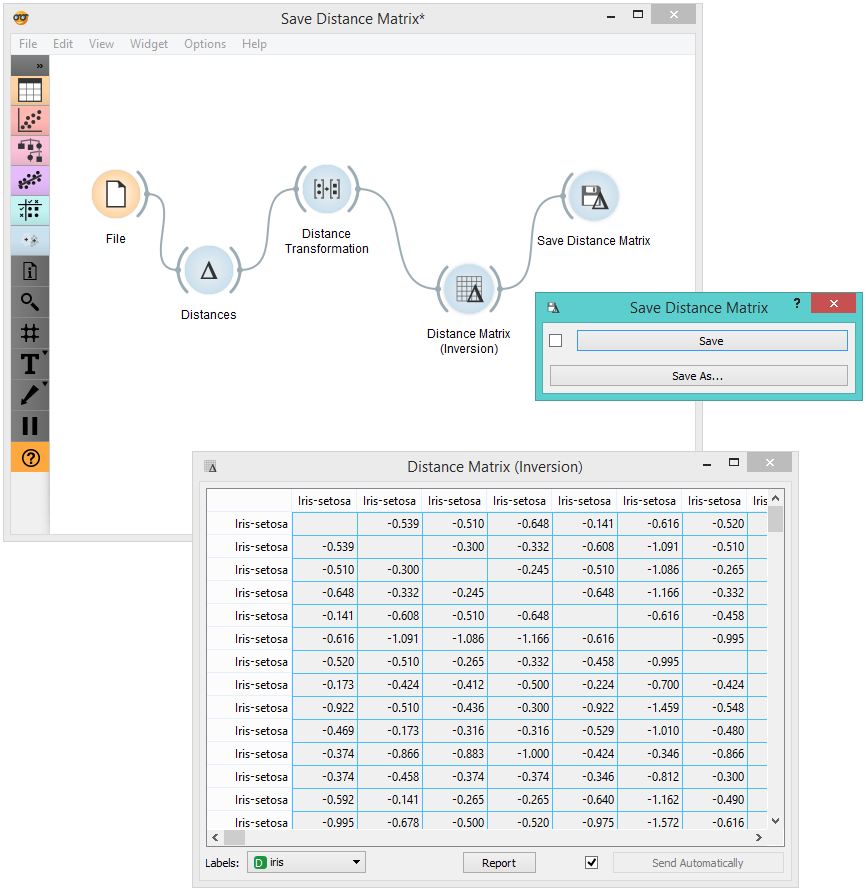
Task: Click the Distance Transformation widget node
Action: click(326, 189)
